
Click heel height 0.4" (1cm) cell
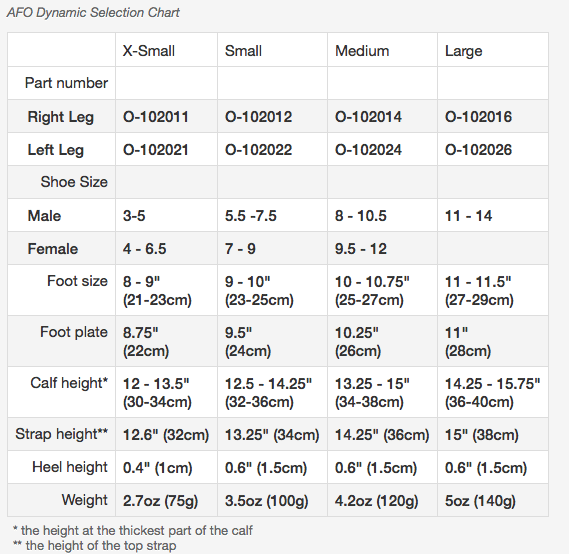pos(157,468)
